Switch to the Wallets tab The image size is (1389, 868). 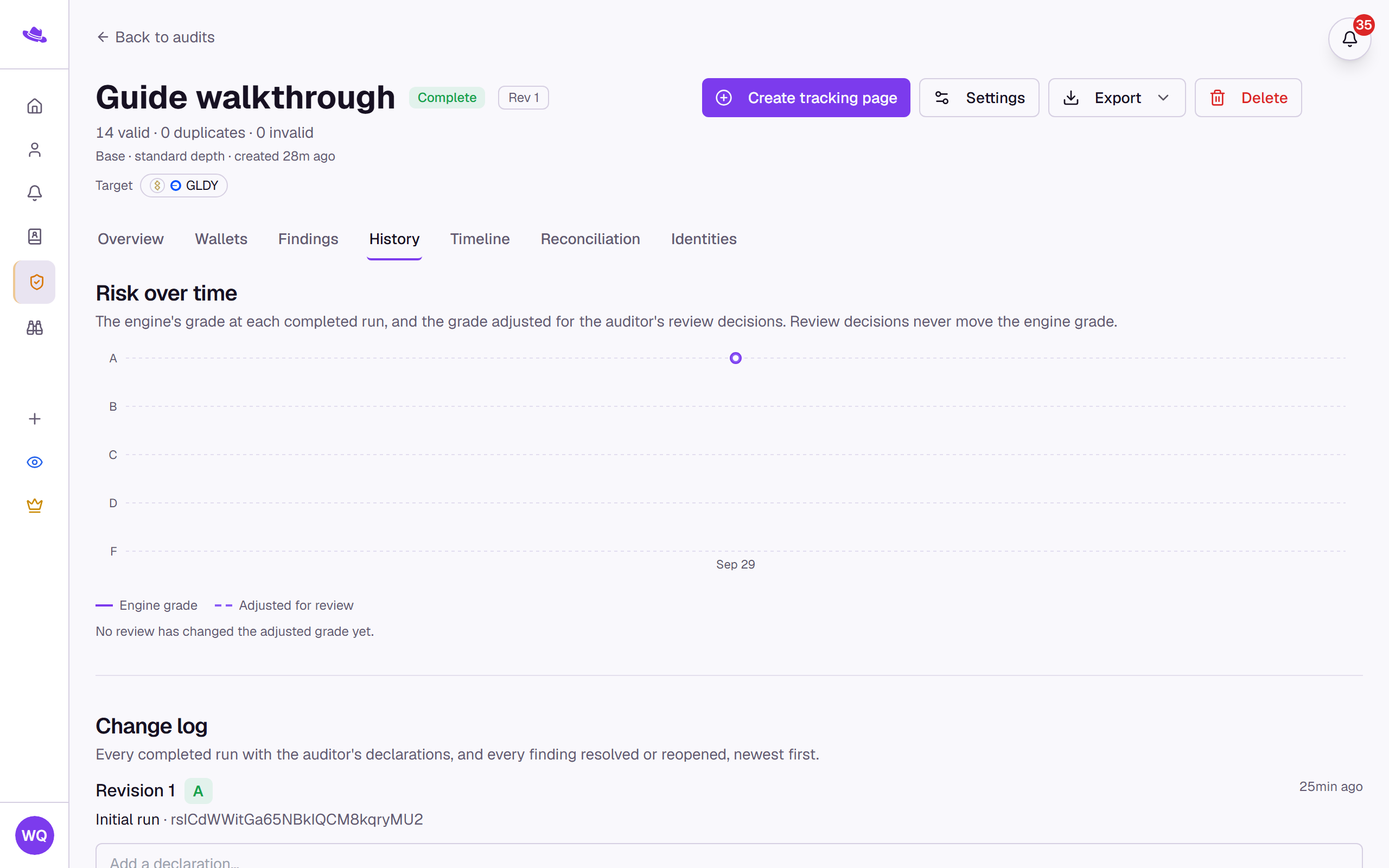pos(221,239)
